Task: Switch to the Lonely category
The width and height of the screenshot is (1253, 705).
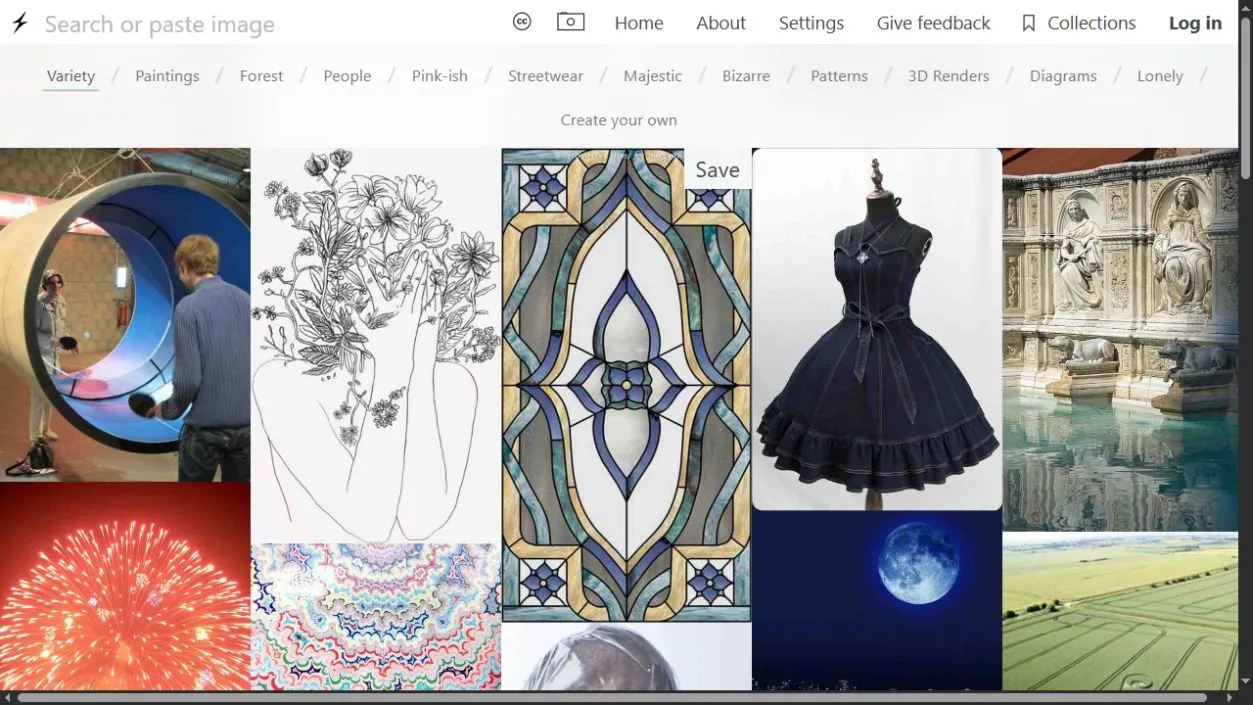Action: 1160,76
